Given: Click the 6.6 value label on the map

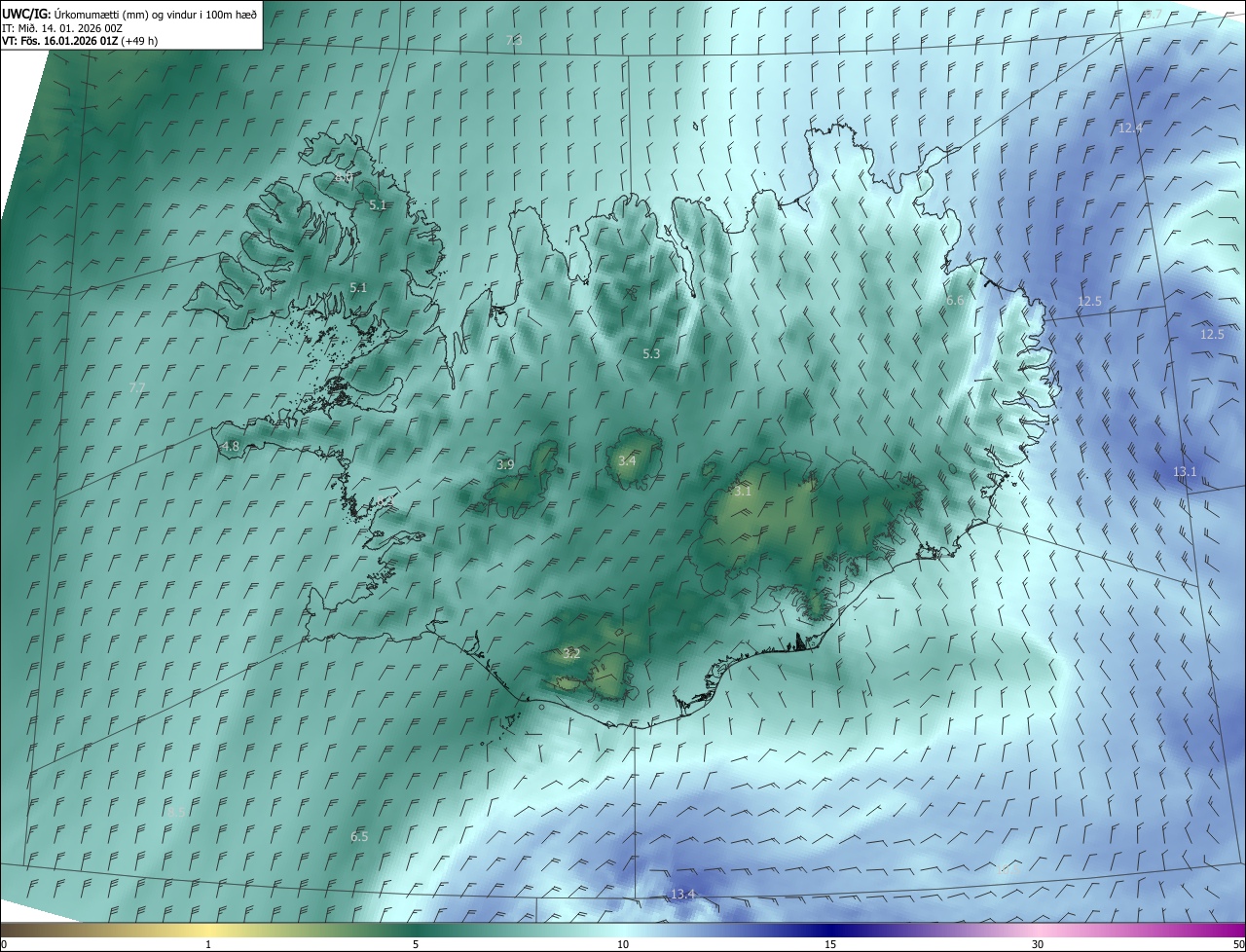Looking at the screenshot, I should (955, 301).
